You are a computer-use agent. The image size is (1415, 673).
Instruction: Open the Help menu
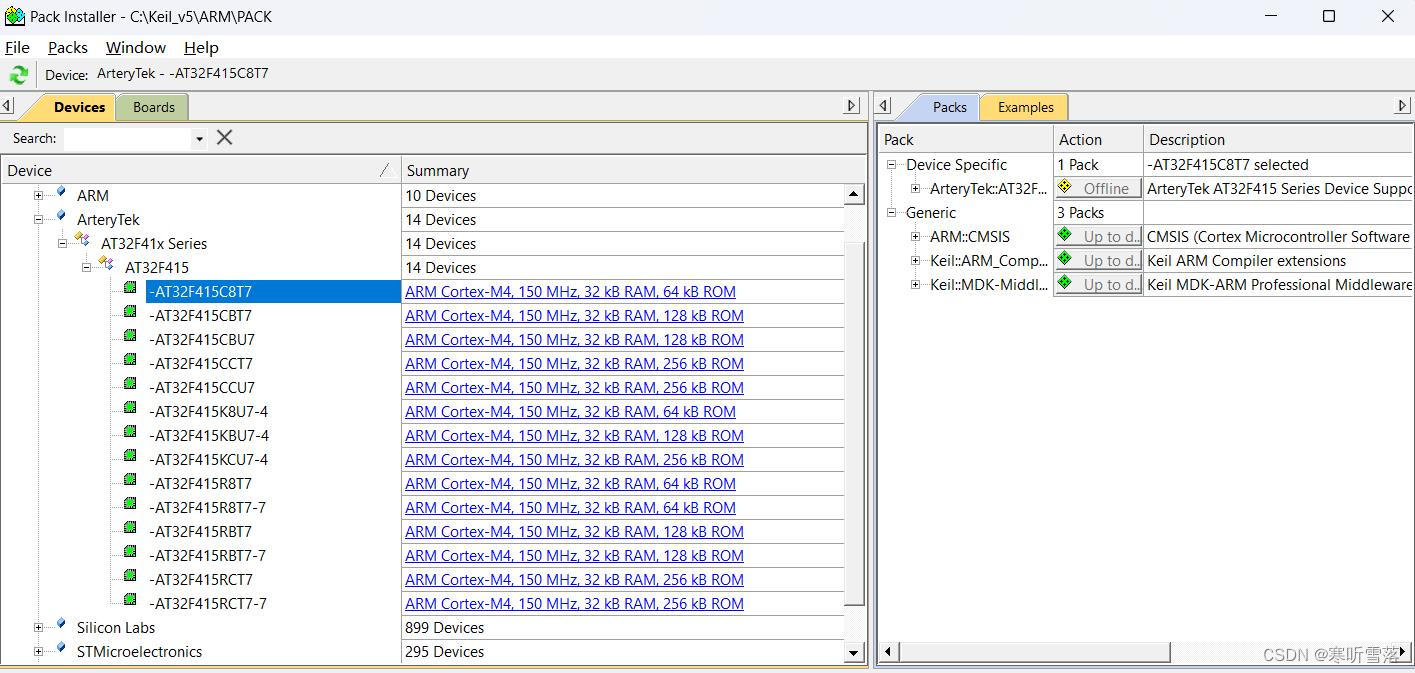pyautogui.click(x=201, y=47)
